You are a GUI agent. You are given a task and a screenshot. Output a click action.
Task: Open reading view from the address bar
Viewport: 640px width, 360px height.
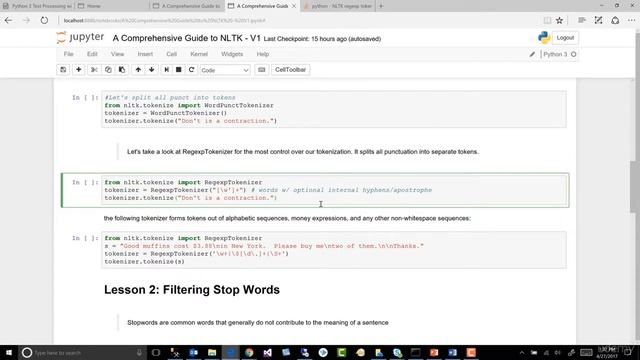tap(547, 20)
